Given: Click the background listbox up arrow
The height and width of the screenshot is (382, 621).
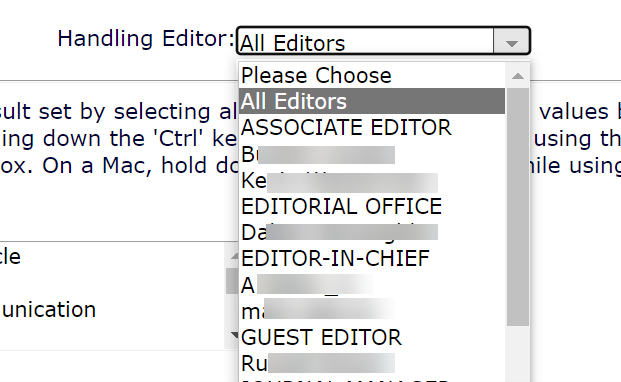Looking at the screenshot, I should click(x=233, y=256).
